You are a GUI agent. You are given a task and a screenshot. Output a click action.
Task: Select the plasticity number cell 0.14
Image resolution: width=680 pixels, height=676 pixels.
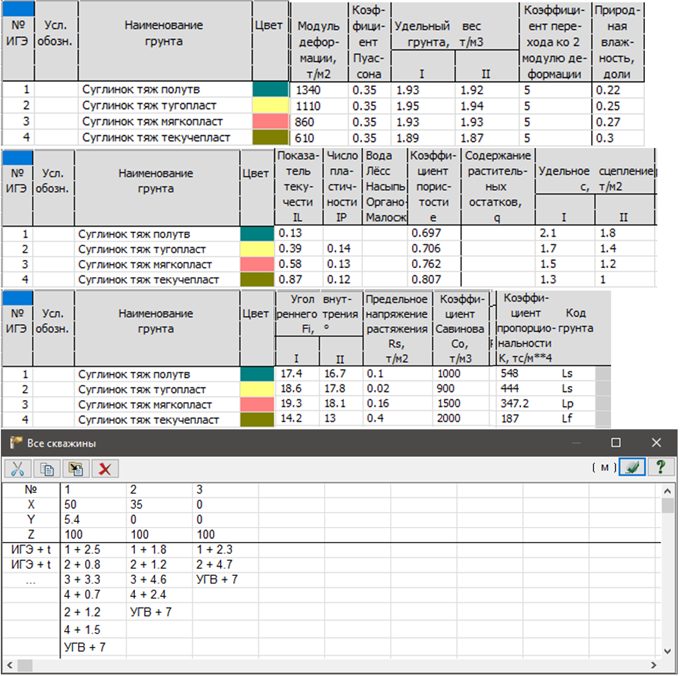[x=343, y=248]
